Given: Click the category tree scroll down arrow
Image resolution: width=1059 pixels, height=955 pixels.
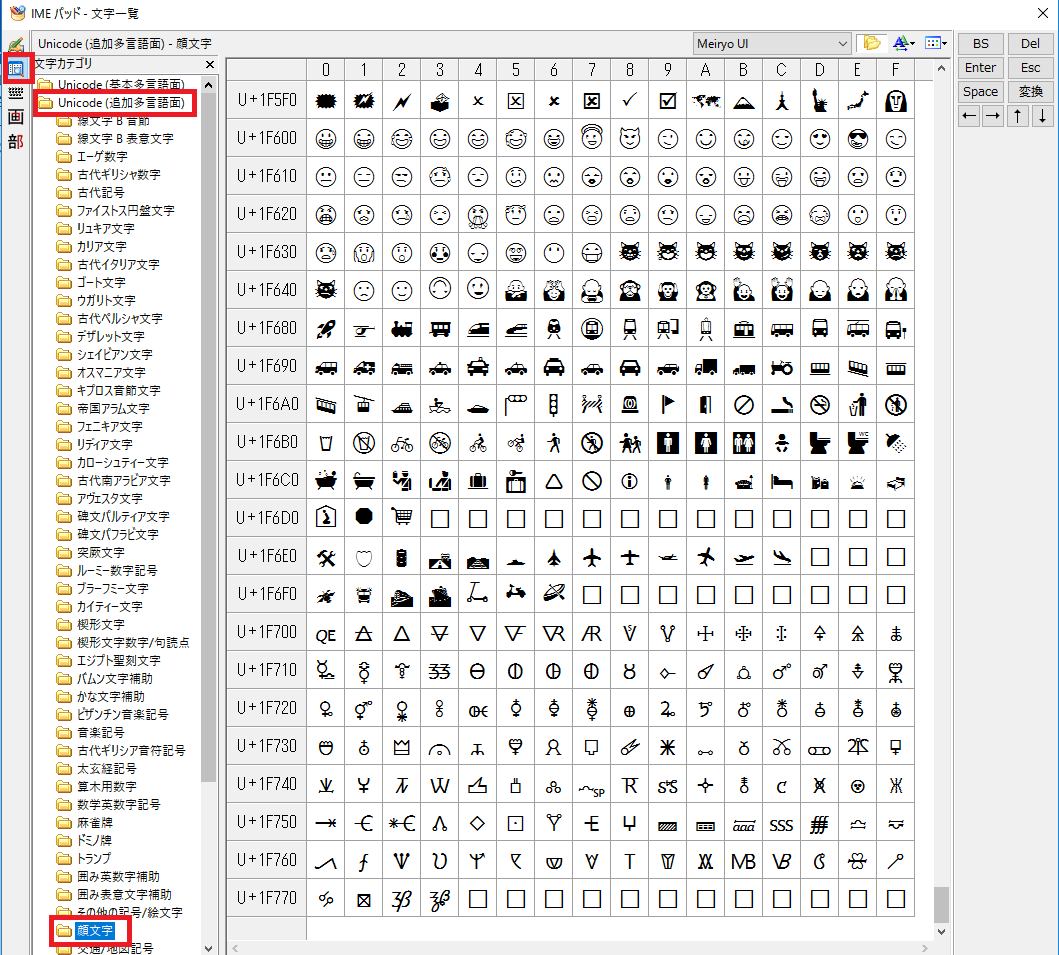Looking at the screenshot, I should pyautogui.click(x=208, y=948).
